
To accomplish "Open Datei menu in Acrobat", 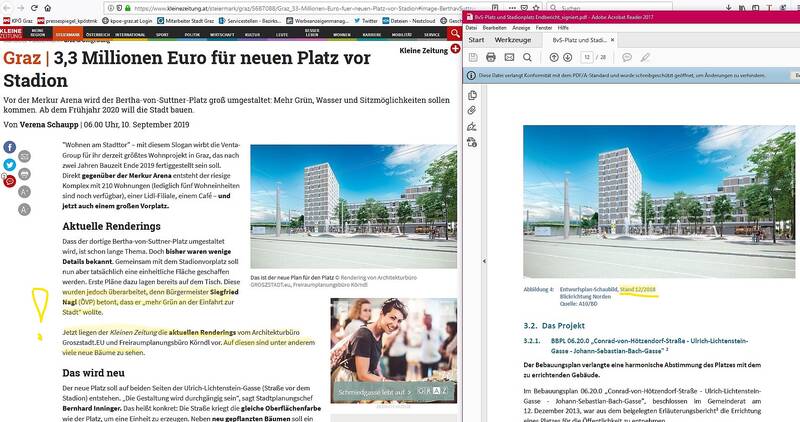I will click(x=471, y=28).
